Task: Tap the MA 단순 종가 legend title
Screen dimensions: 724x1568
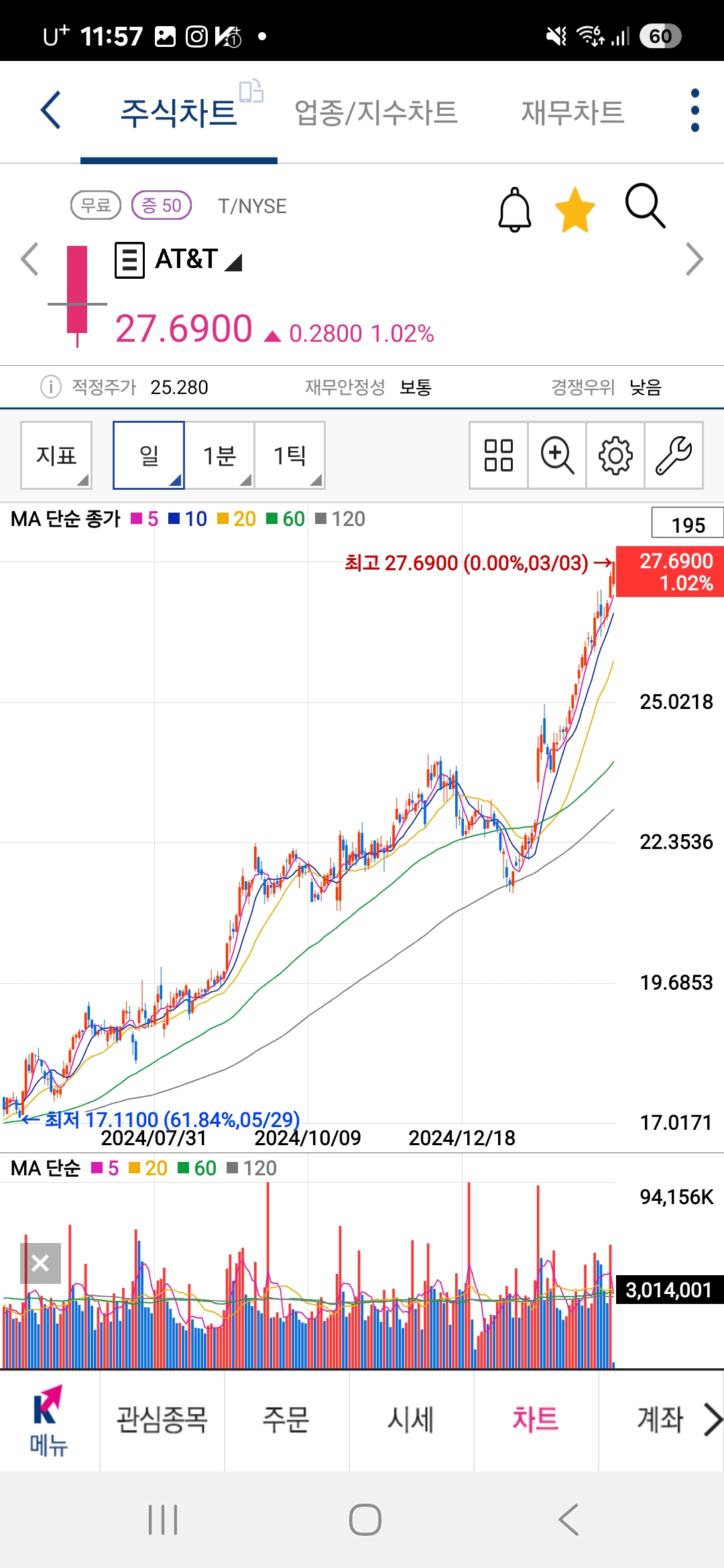Action: [x=66, y=519]
